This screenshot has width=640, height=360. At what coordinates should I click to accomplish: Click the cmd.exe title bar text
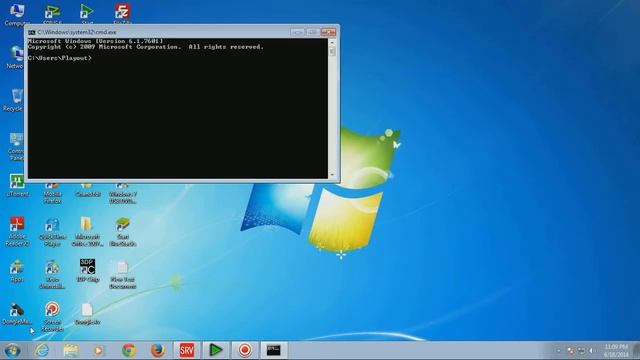click(x=77, y=32)
